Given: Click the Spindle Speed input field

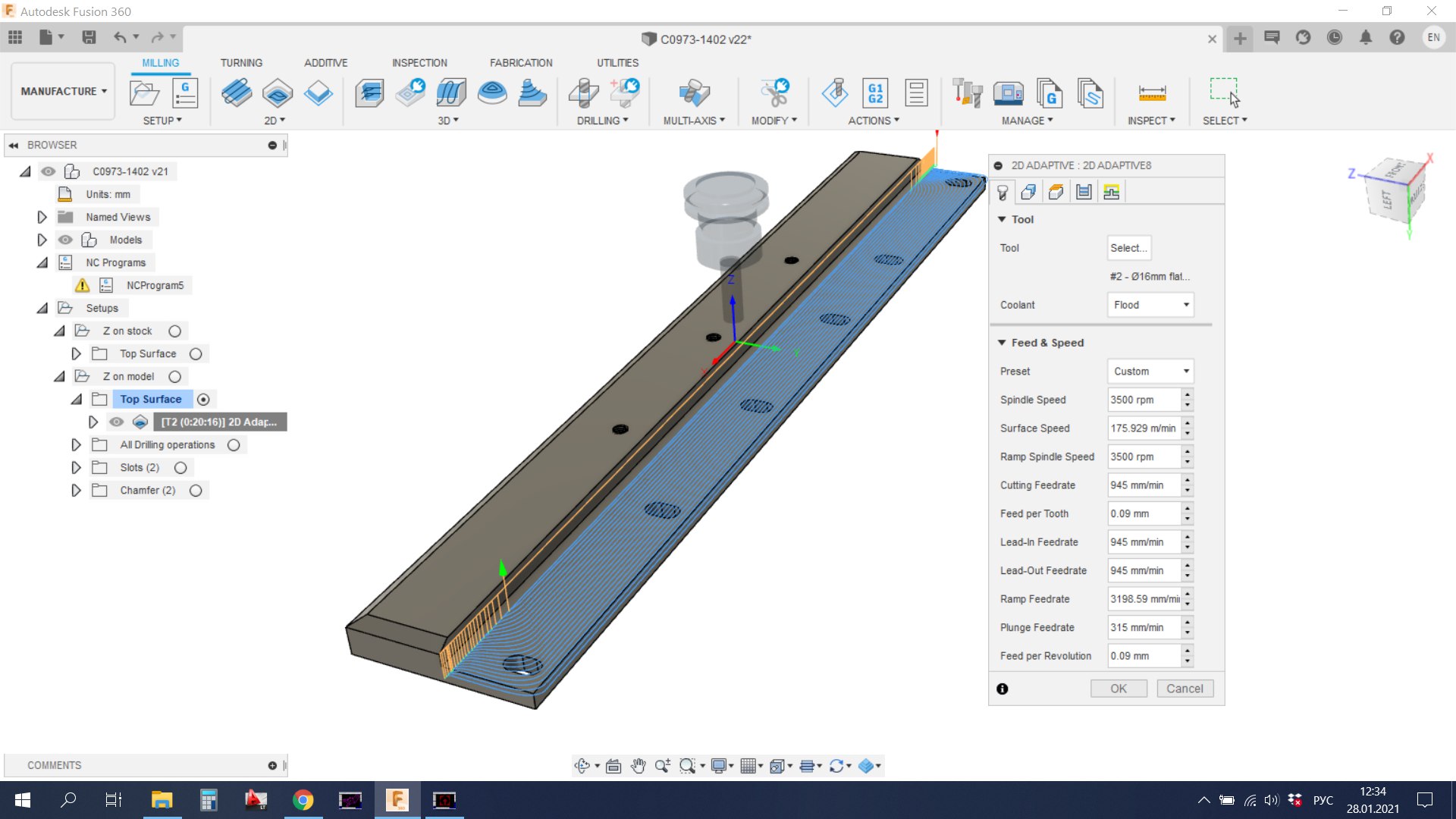Looking at the screenshot, I should tap(1143, 400).
